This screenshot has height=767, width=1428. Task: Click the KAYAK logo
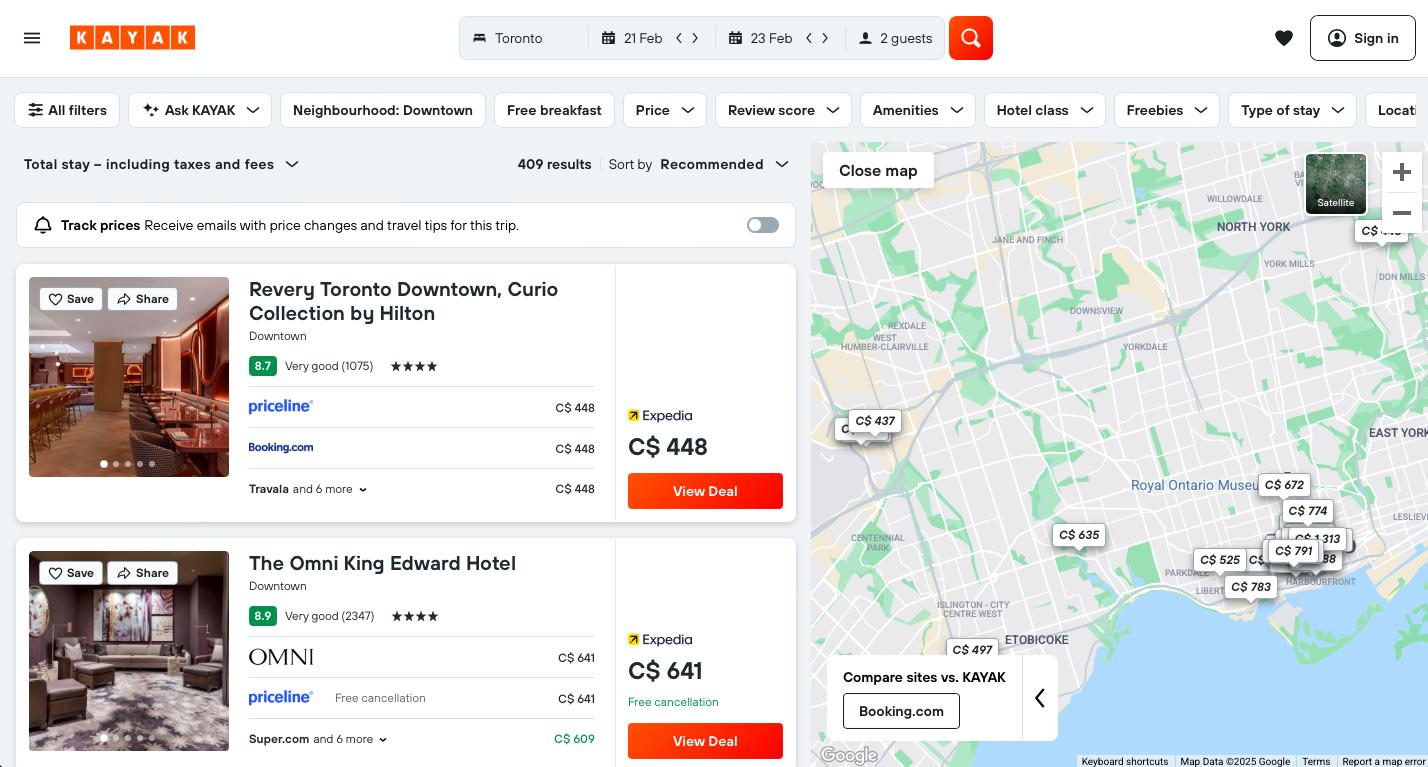click(x=132, y=37)
